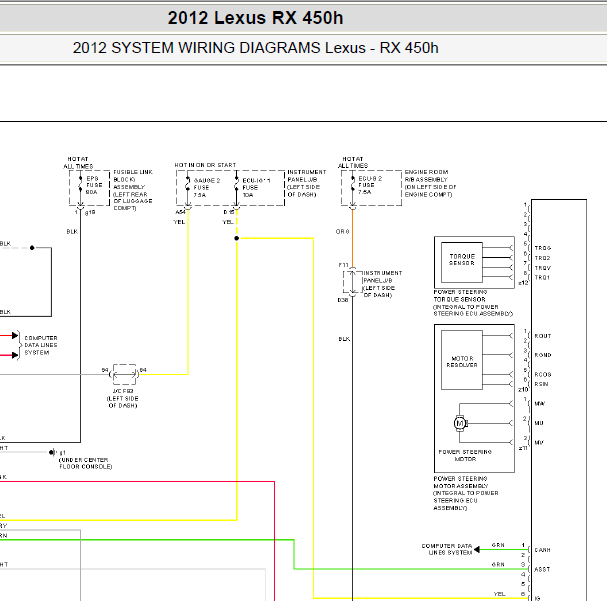Click the RSIN terminal label
Viewport: 607px width, 601px height.
click(541, 384)
